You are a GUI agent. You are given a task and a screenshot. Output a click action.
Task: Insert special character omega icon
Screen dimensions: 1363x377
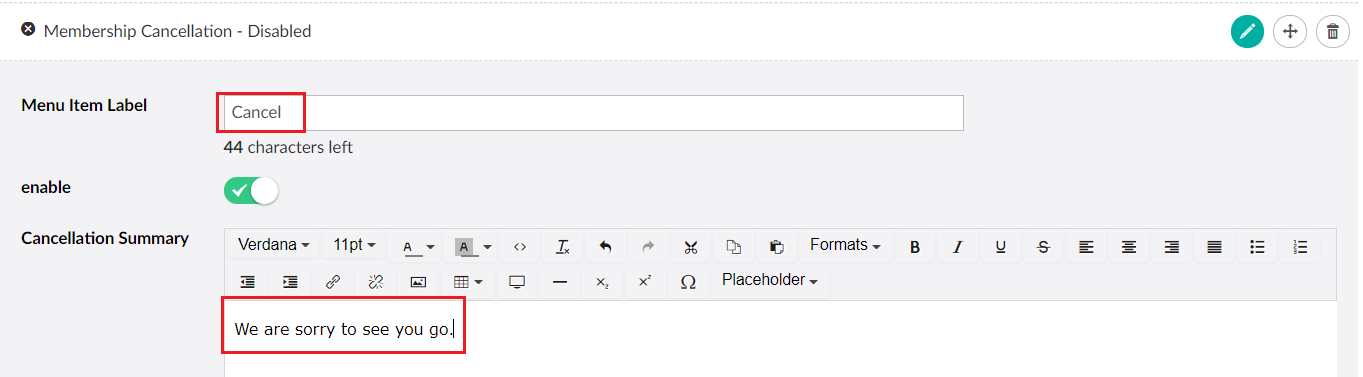(687, 282)
